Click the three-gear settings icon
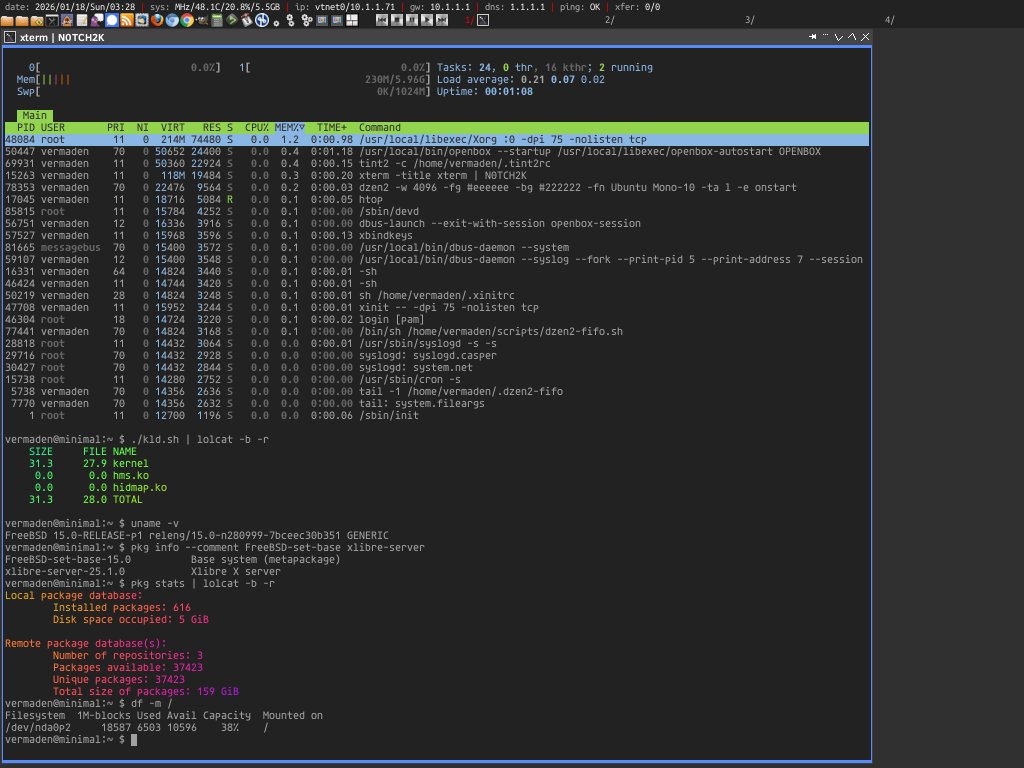Viewport: 1024px width, 768px height. coord(306,20)
